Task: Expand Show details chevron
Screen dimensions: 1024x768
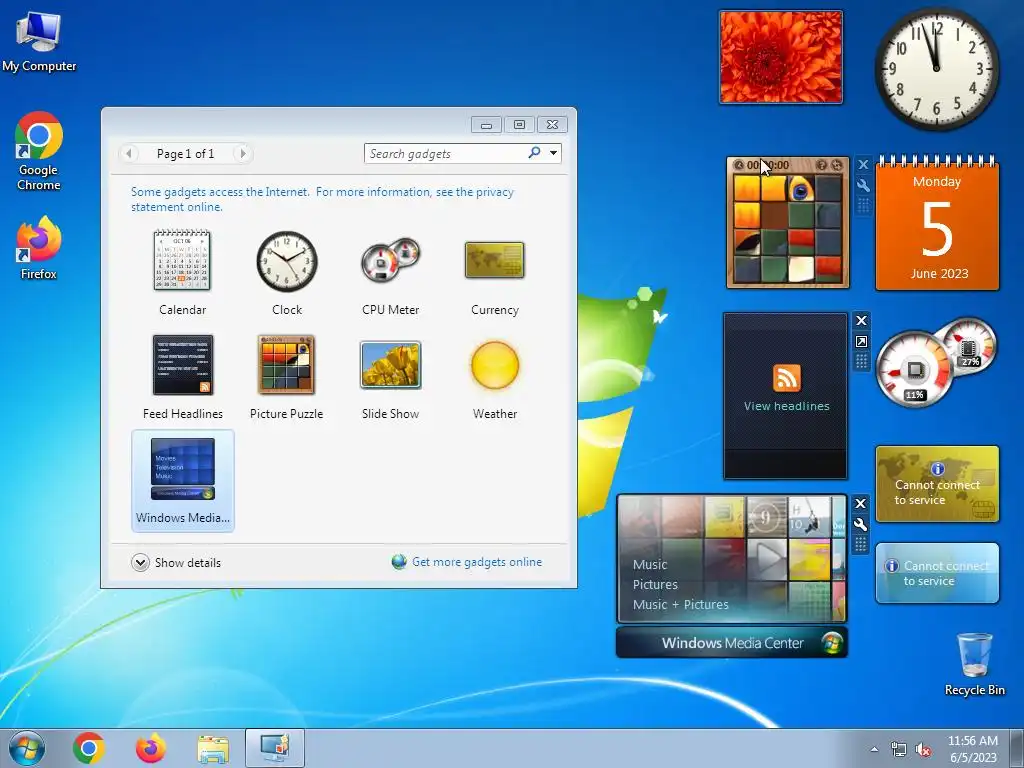Action: [x=140, y=562]
